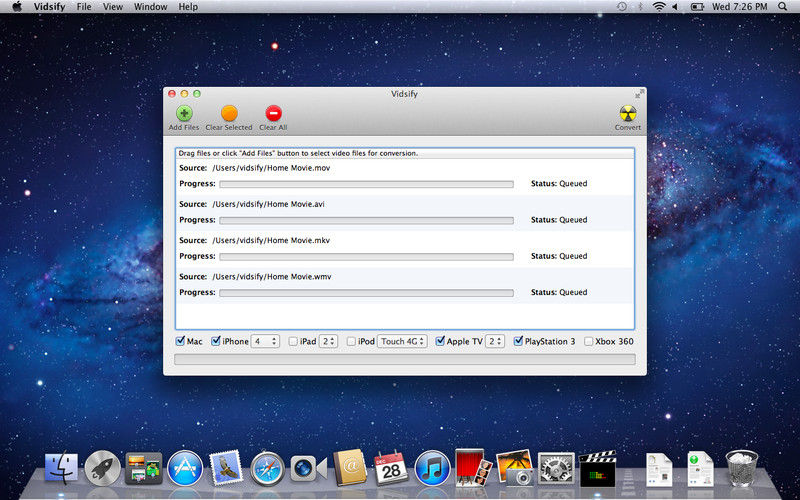Enable the iPod checkbox
The height and width of the screenshot is (500, 800).
(351, 341)
